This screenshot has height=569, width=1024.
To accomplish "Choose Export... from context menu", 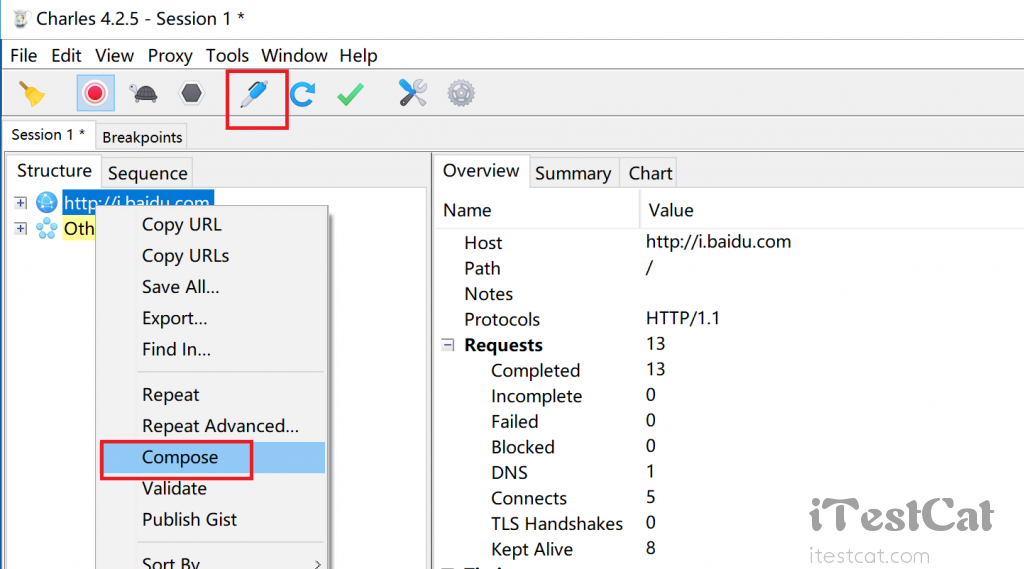I will pos(213,319).
